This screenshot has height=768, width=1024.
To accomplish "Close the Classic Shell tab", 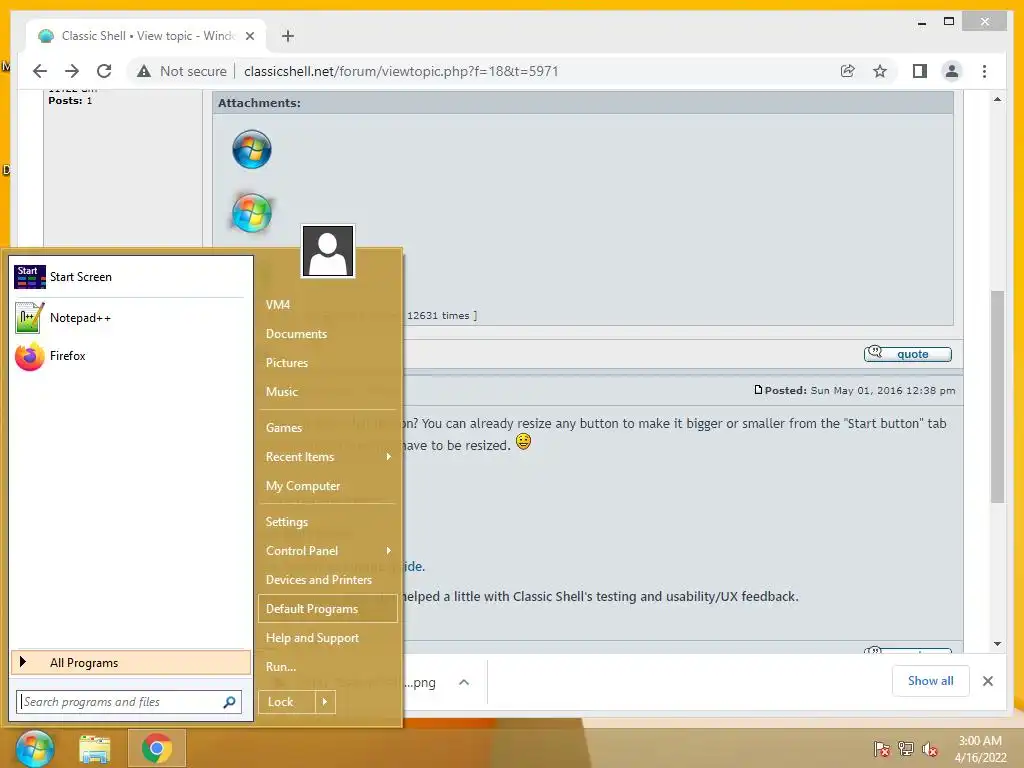I will (249, 36).
